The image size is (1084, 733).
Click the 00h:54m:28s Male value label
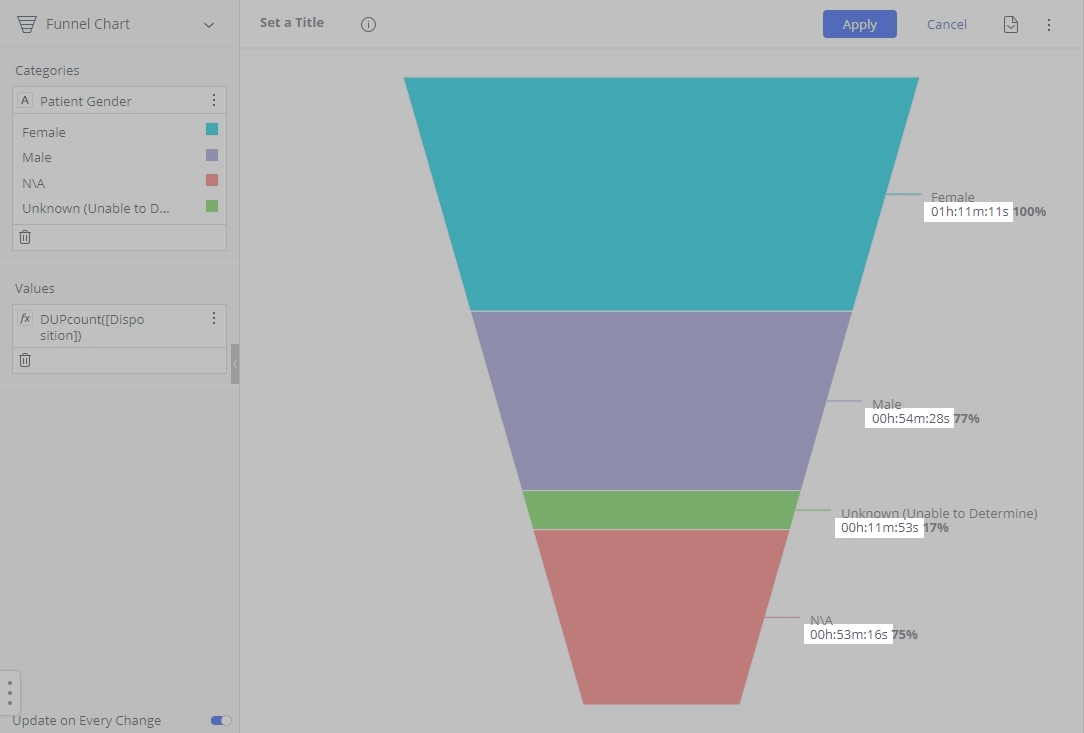point(910,418)
